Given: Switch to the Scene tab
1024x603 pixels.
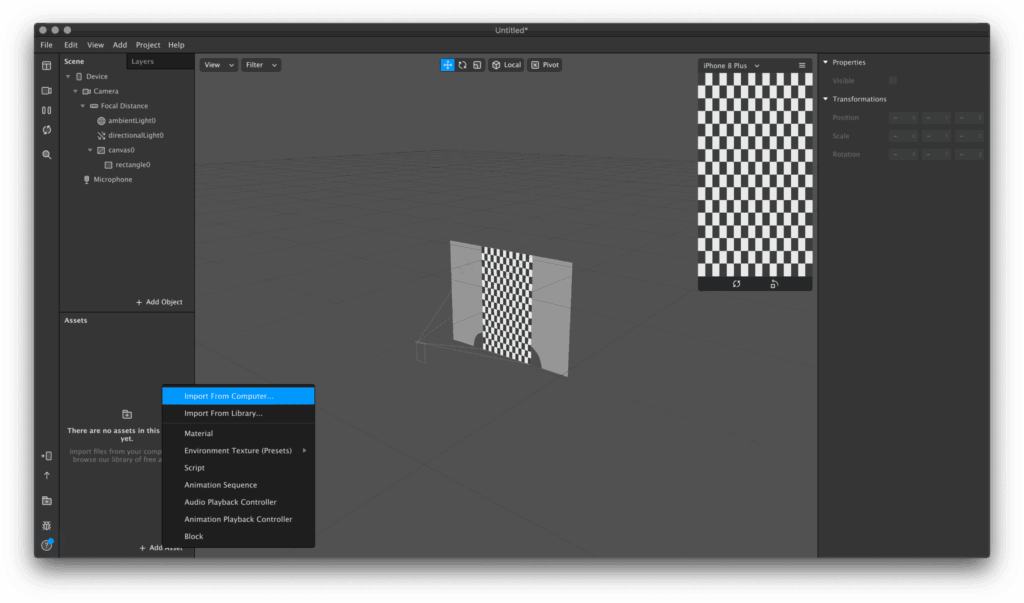Looking at the screenshot, I should coord(93,61).
